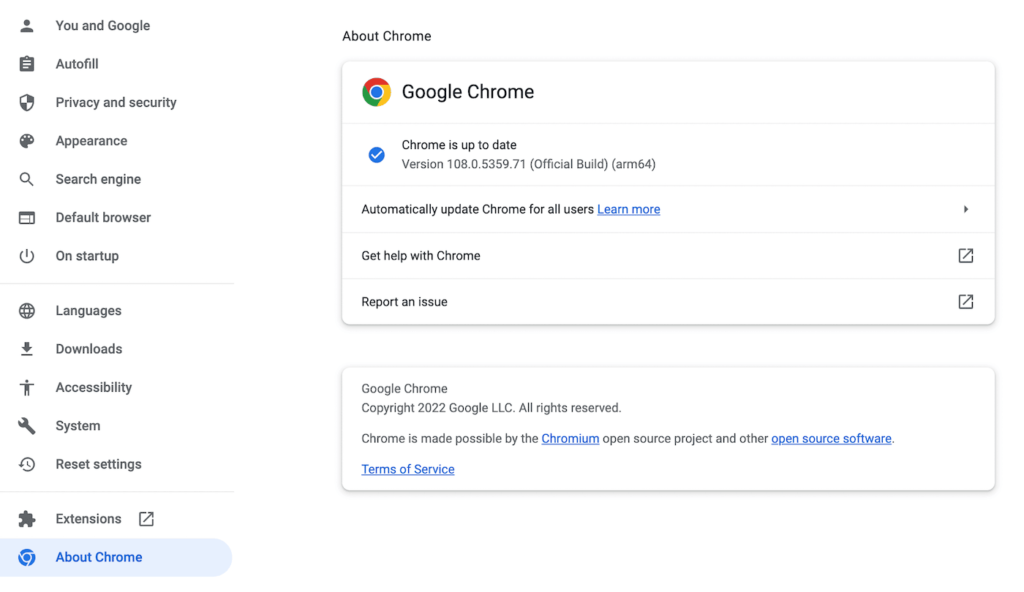The height and width of the screenshot is (592, 1024).
Task: Click the external link icon beside Report an issue
Action: tap(965, 301)
